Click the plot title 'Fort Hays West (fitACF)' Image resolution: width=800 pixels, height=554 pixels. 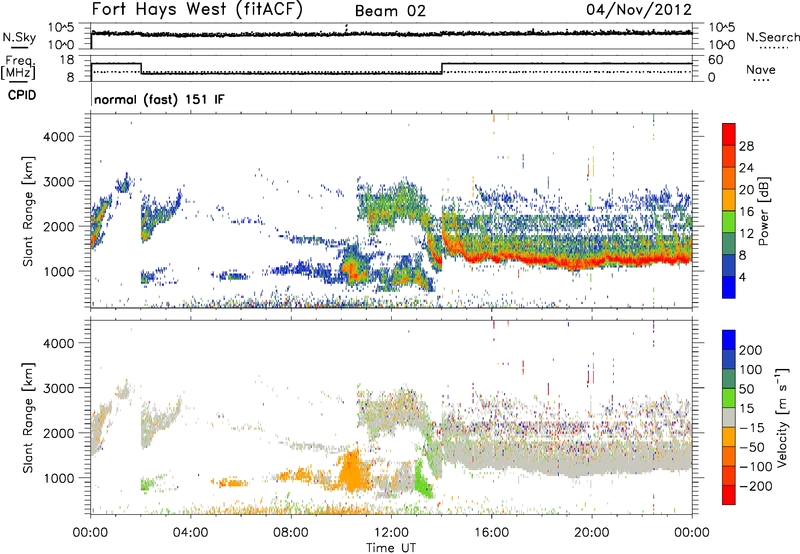[x=197, y=9]
